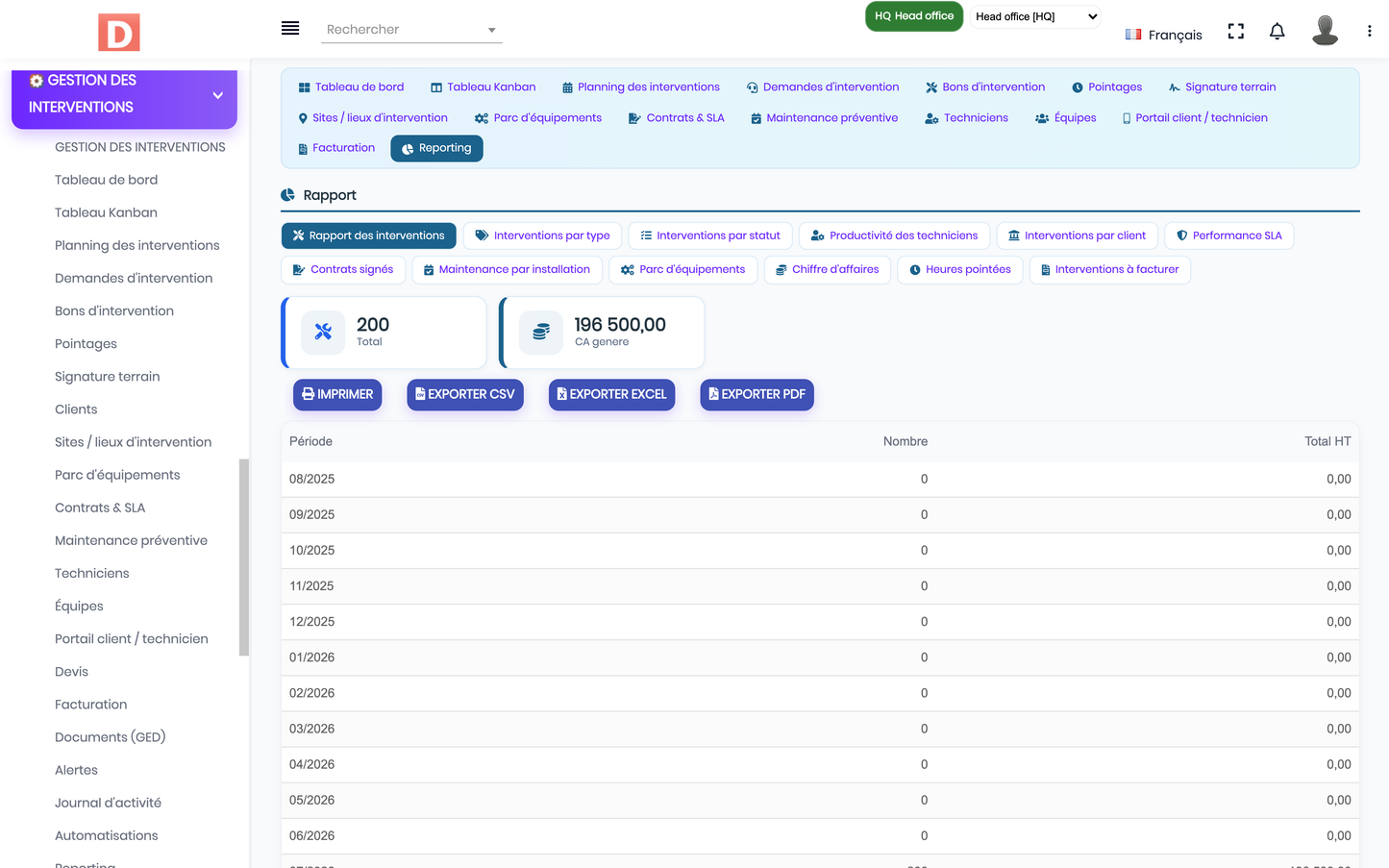Open Tableau de bord in sidebar

106,180
